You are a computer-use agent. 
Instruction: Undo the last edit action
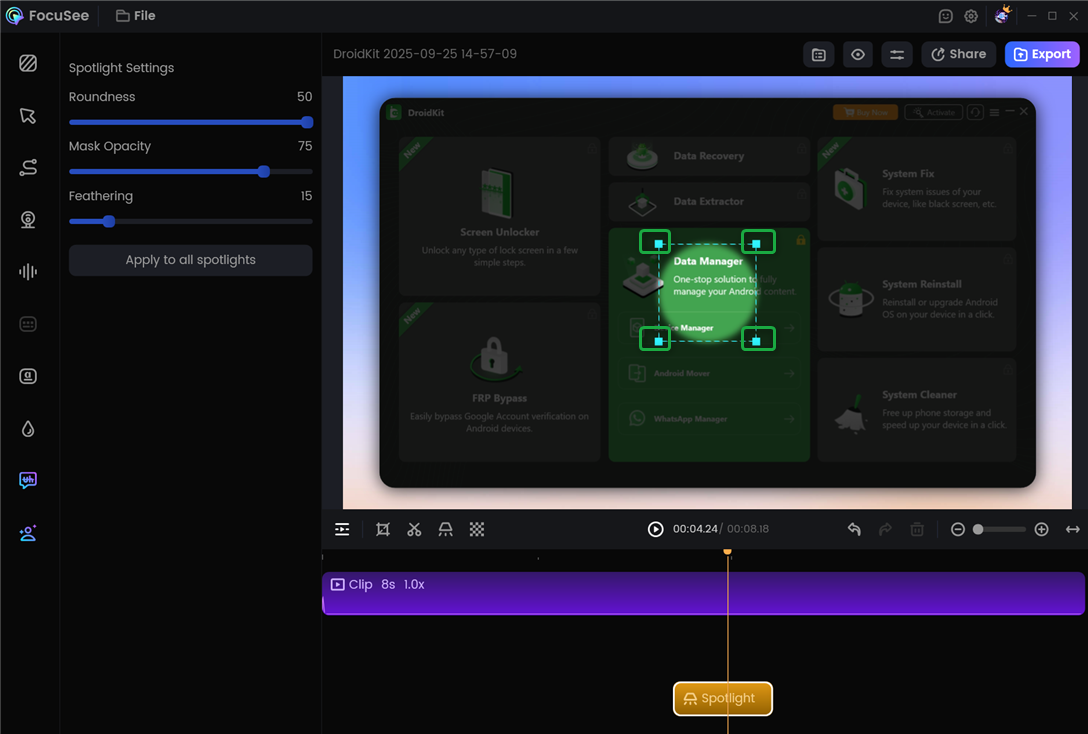(854, 529)
